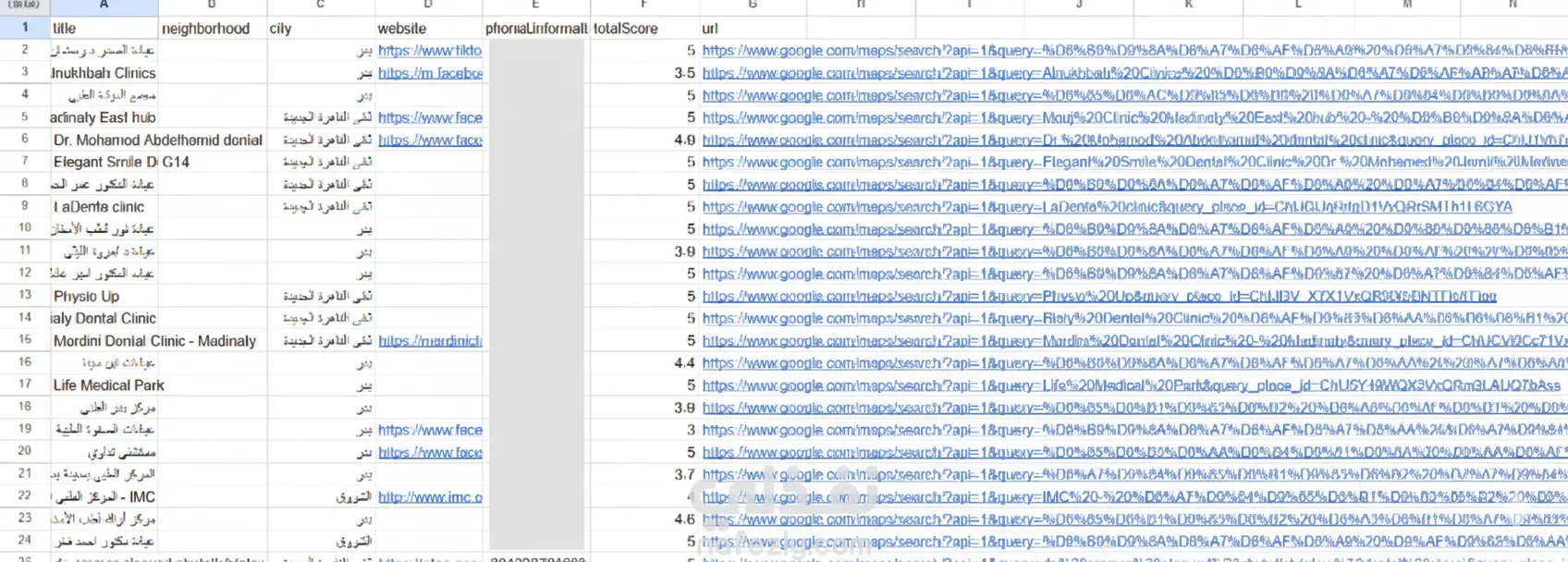
Task: Select the city cell in IMC row
Action: [x=321, y=496]
